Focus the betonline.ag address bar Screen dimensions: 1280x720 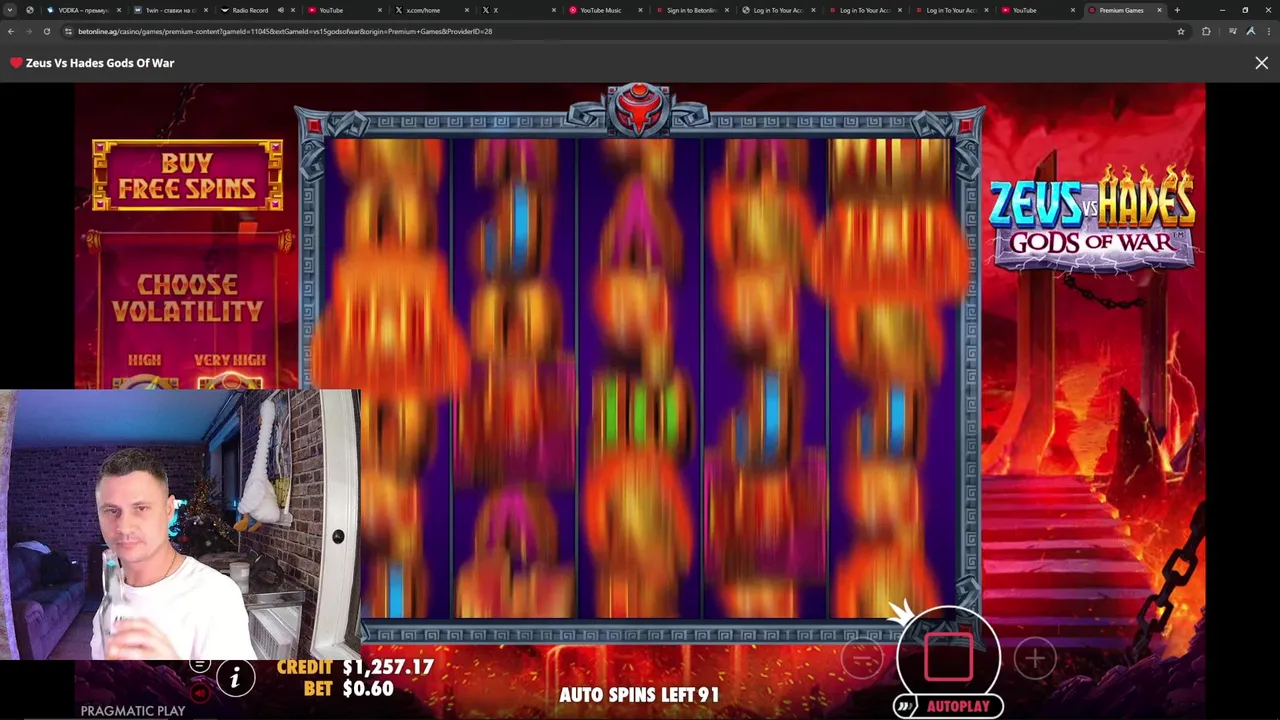[x=620, y=31]
